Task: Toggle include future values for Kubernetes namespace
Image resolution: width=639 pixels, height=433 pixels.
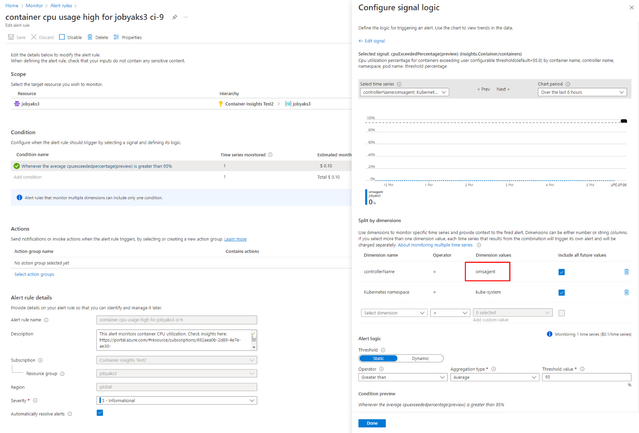Action: 562,292
